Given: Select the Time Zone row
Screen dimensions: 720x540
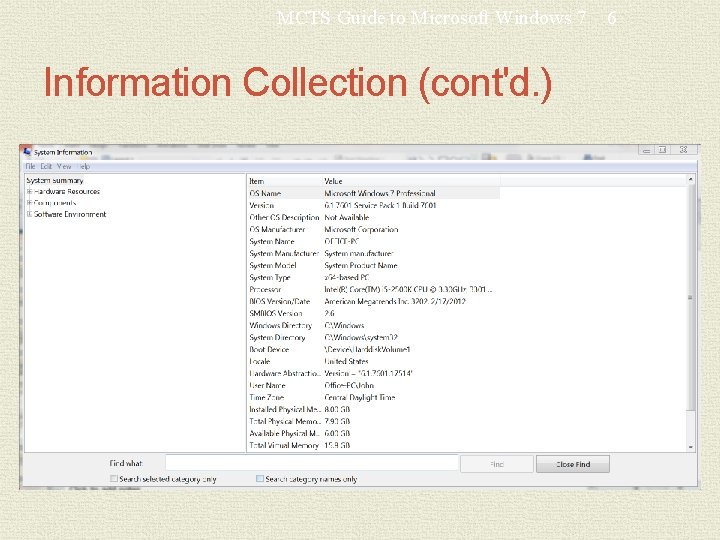Looking at the screenshot, I should coord(373,397).
